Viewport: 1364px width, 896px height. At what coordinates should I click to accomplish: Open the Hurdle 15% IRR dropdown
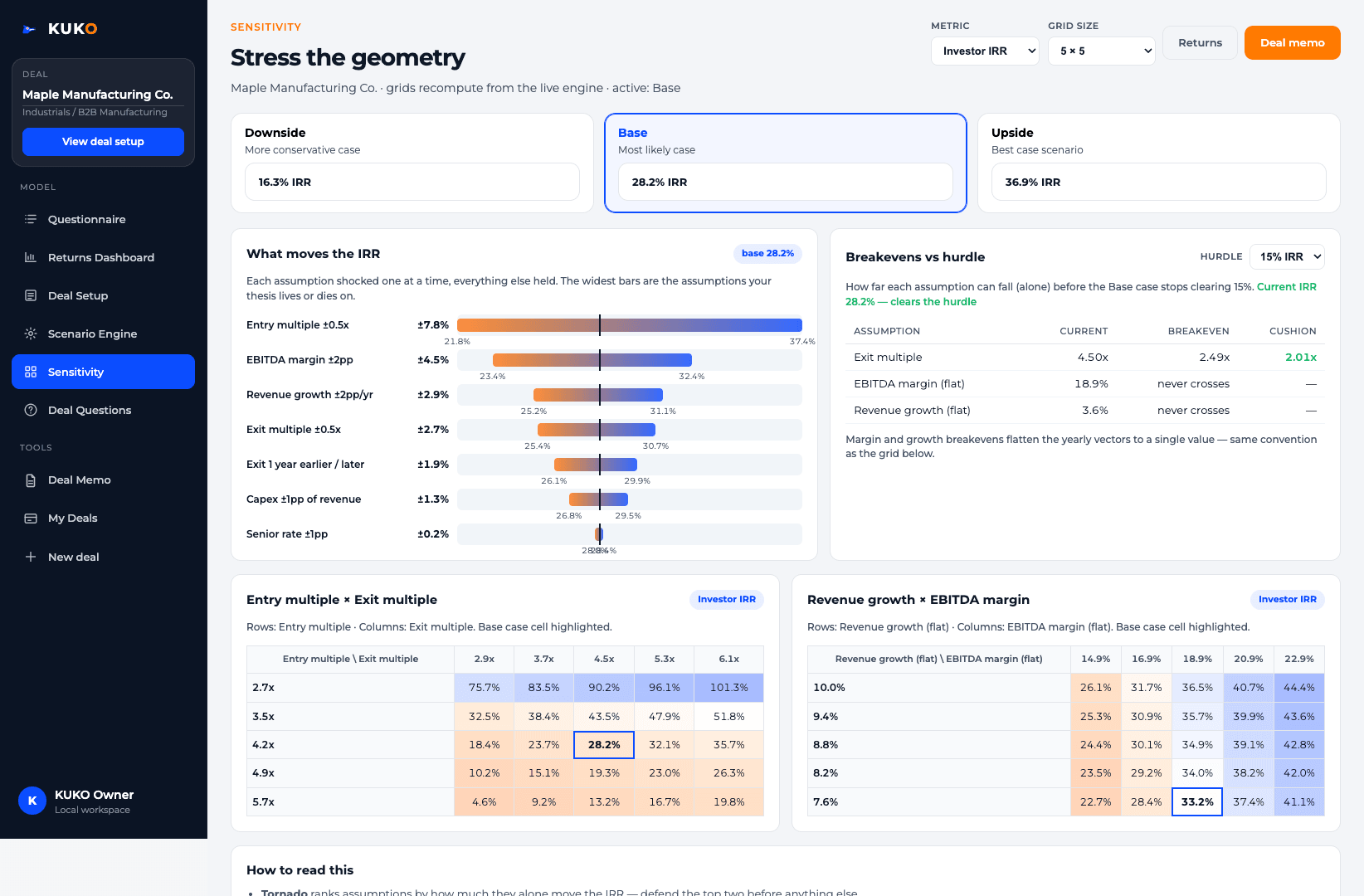(x=1287, y=256)
